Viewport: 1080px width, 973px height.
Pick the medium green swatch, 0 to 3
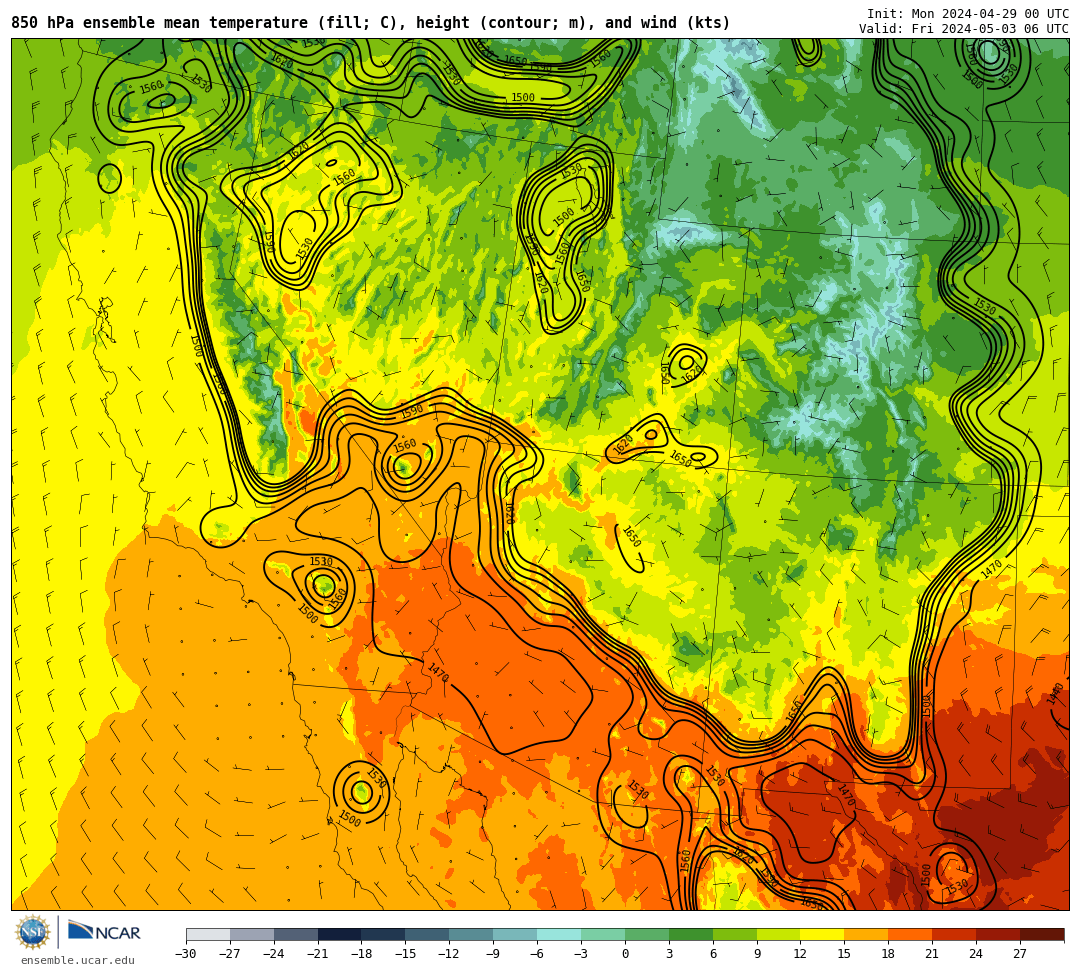[x=647, y=934]
